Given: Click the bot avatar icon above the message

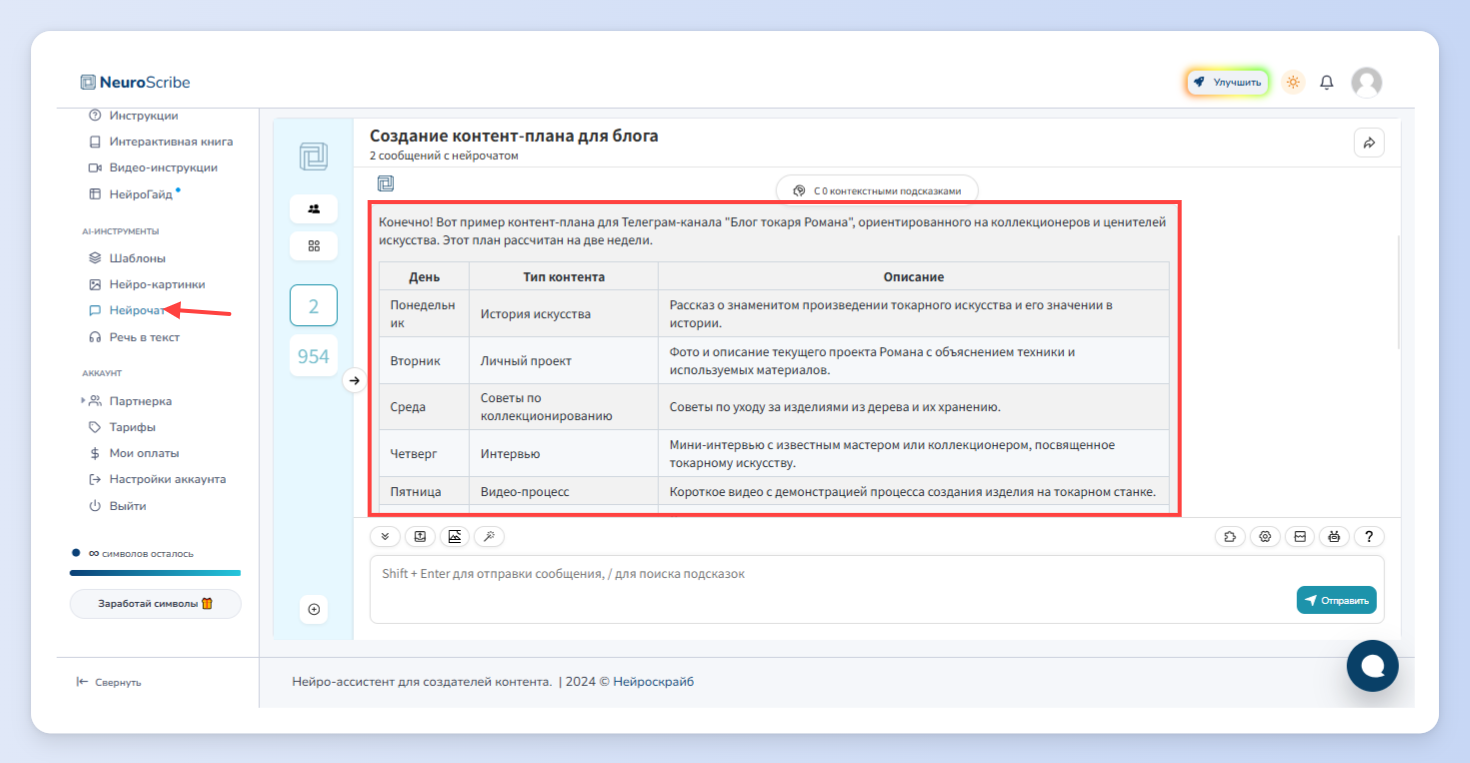Looking at the screenshot, I should tap(385, 183).
